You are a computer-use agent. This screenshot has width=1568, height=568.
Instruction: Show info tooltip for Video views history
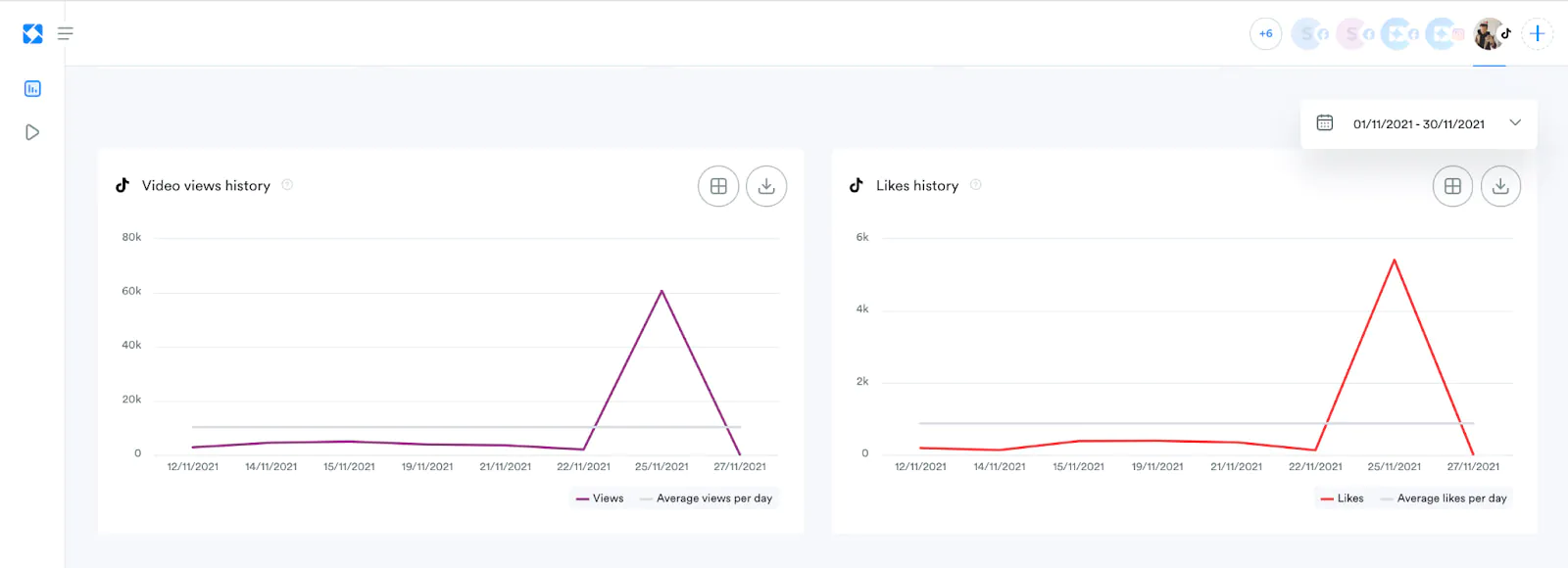287,185
